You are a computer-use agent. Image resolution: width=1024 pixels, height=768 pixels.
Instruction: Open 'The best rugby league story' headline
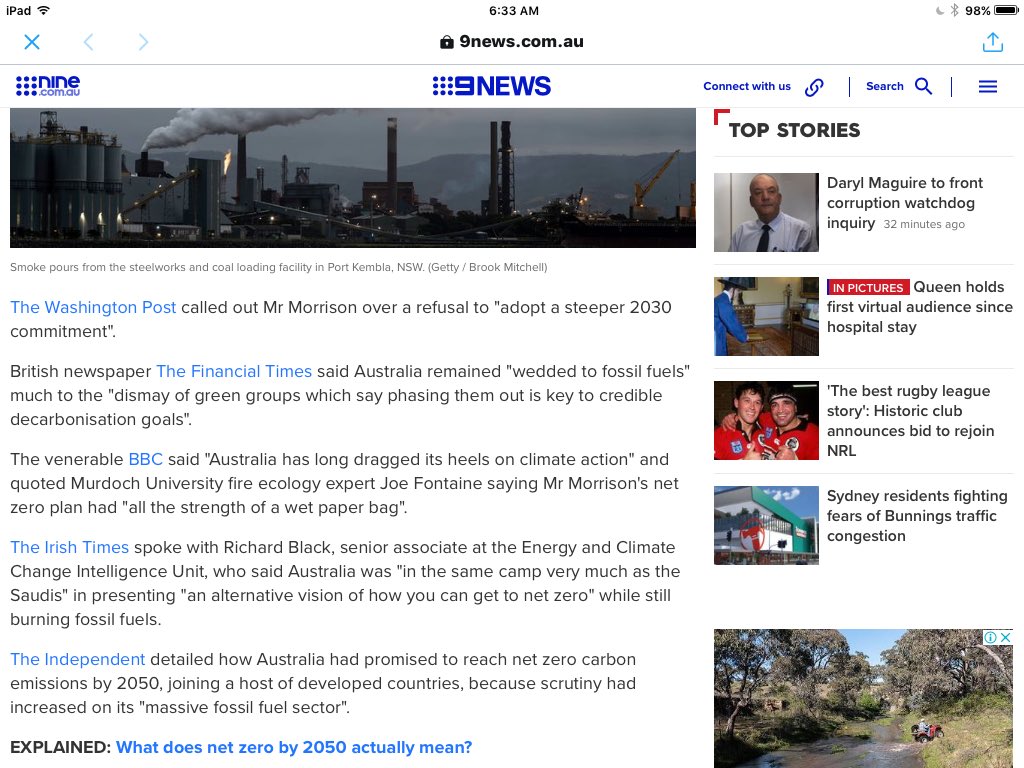click(910, 421)
